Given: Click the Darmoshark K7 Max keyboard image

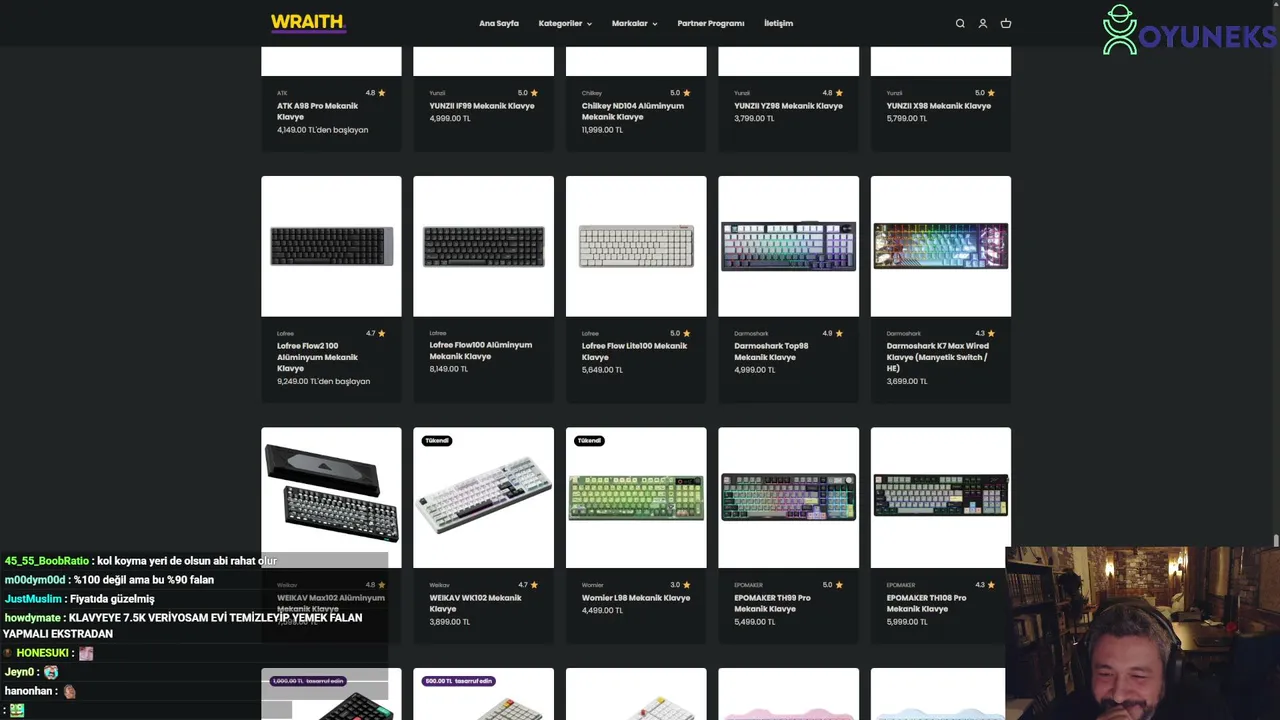Looking at the screenshot, I should pos(941,246).
